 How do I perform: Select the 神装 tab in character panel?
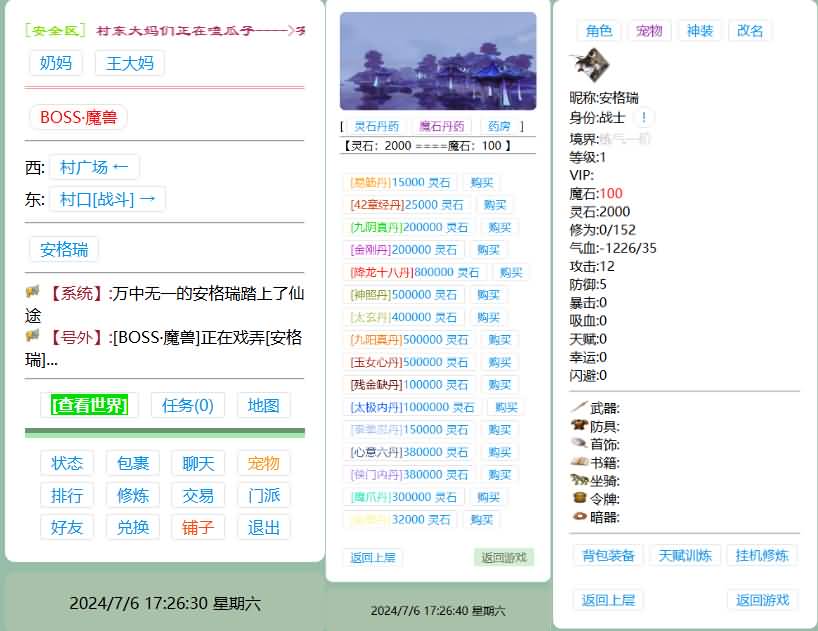pos(700,31)
